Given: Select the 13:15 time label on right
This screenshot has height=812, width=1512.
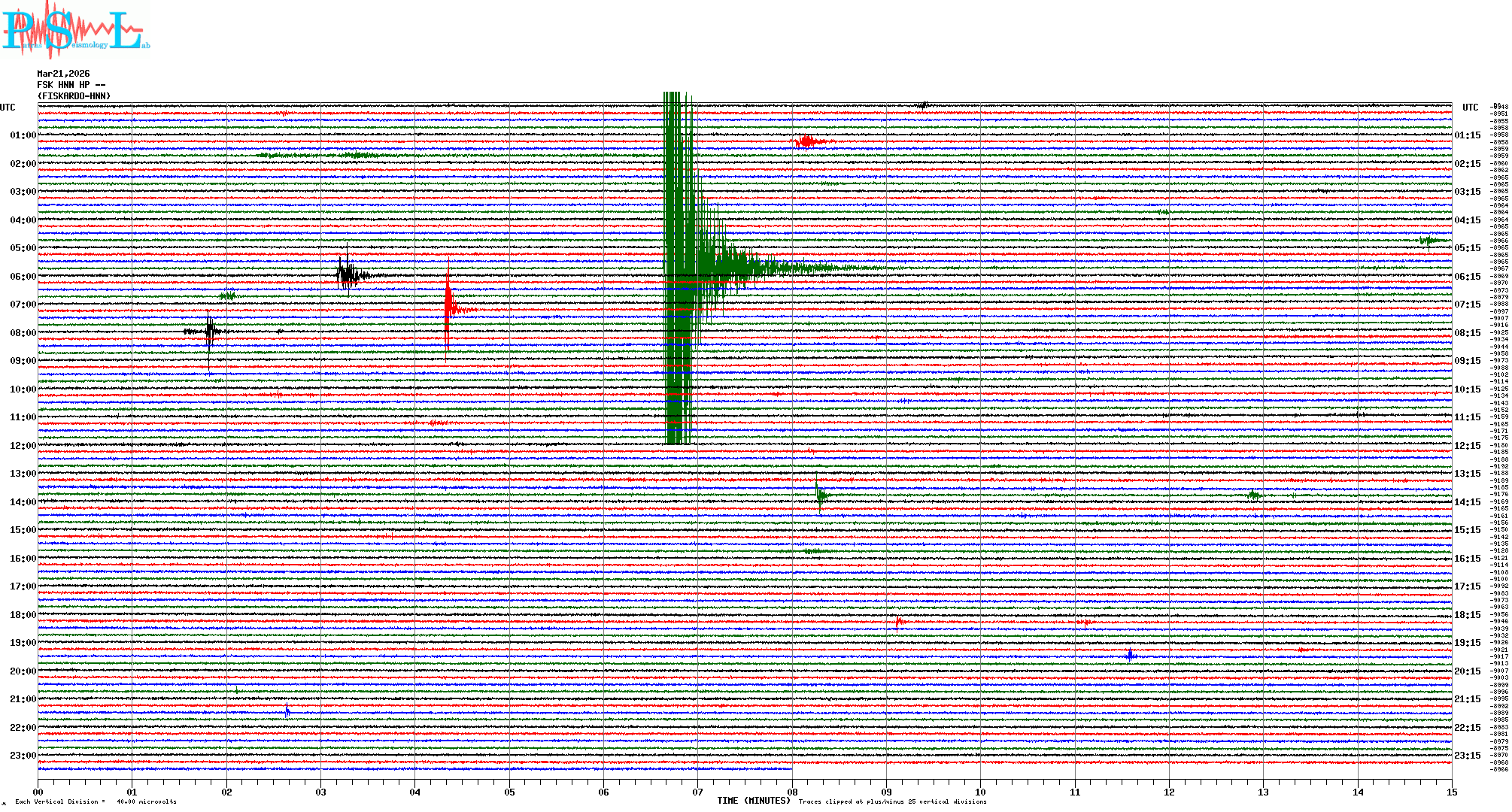Looking at the screenshot, I should point(1467,474).
